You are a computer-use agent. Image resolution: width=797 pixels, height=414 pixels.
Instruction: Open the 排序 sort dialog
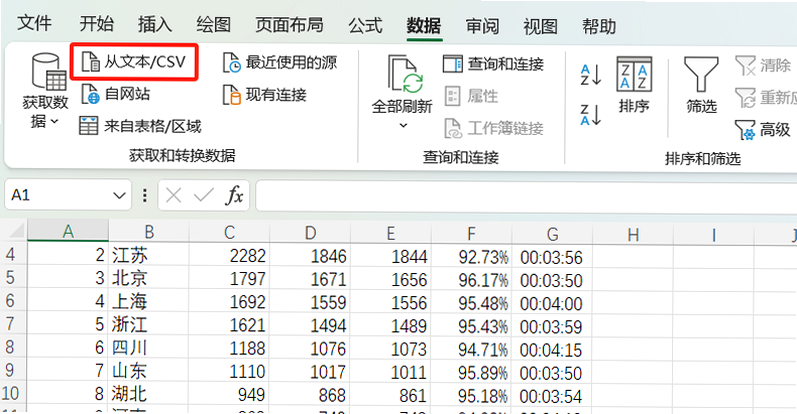(634, 85)
